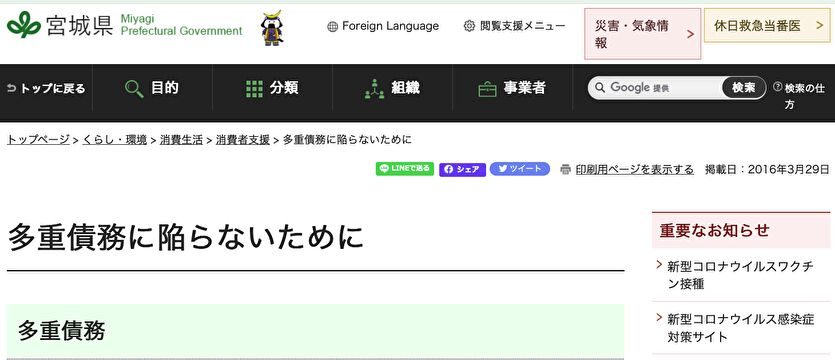Open 災害・気象情報 banner
The width and height of the screenshot is (835, 360).
coord(642,34)
